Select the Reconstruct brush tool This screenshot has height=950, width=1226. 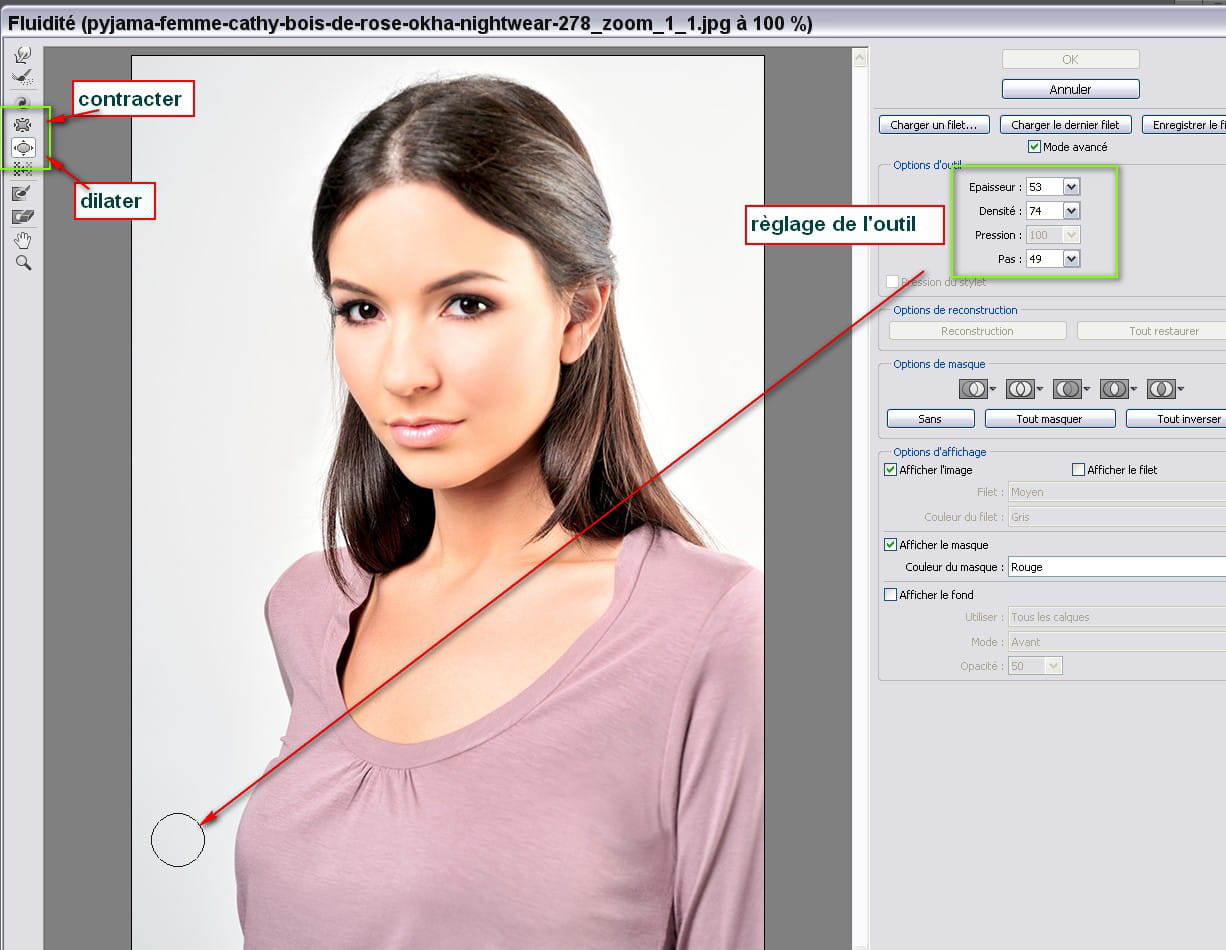(22, 76)
